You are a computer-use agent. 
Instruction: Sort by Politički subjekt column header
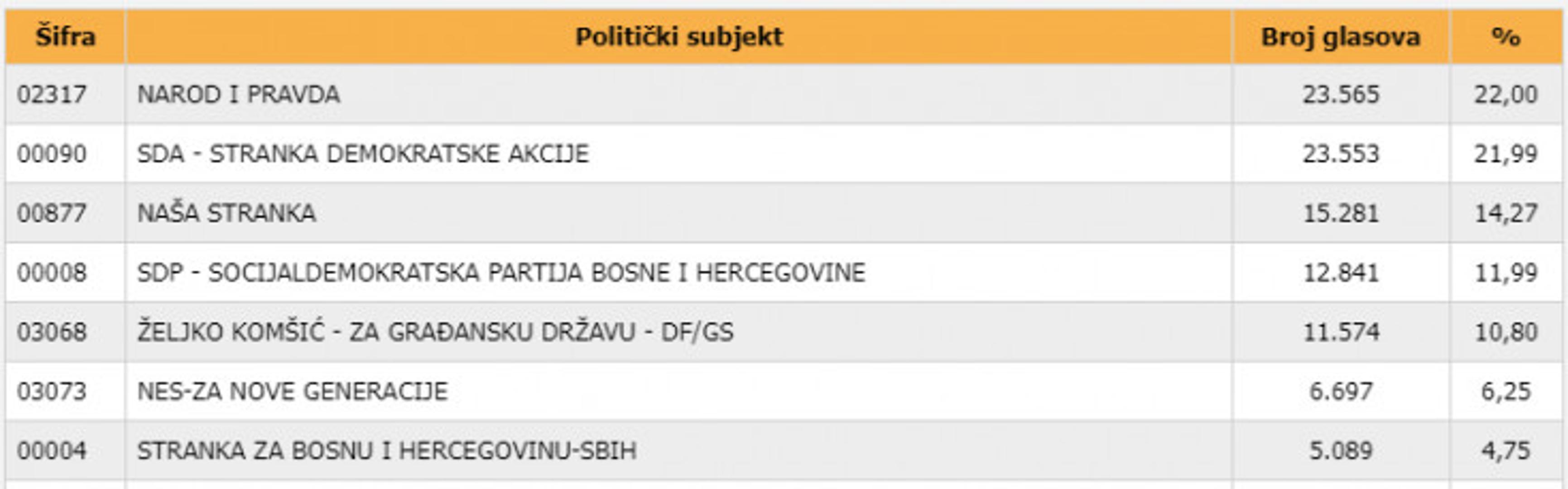coord(678,37)
